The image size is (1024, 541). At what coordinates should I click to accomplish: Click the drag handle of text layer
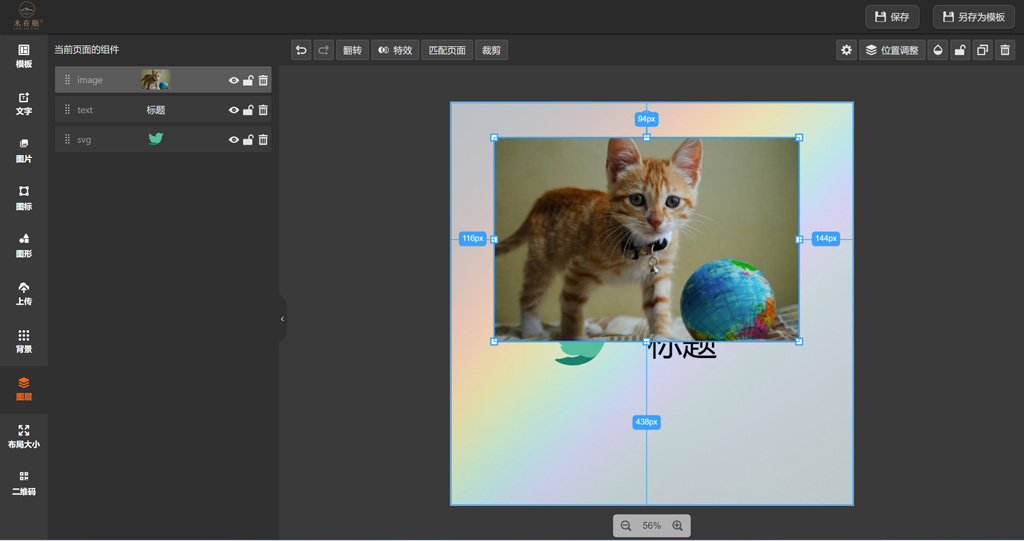tap(67, 110)
